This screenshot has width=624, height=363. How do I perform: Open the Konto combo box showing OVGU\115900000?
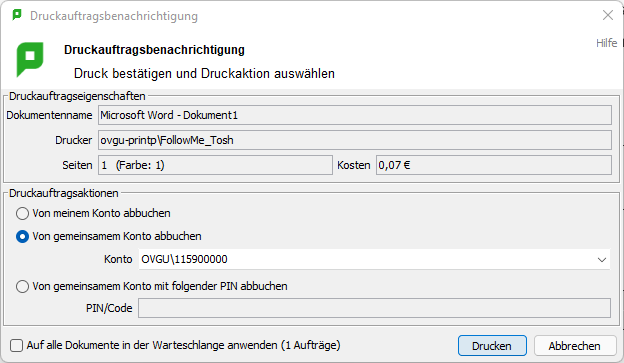coord(374,260)
